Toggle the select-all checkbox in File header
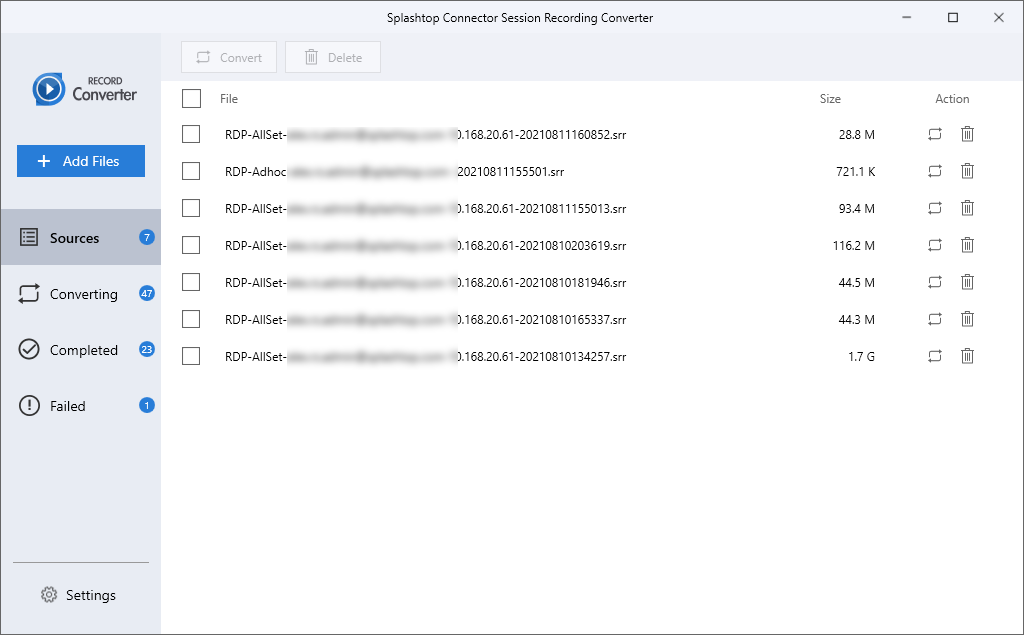The width and height of the screenshot is (1024, 635). pos(191,99)
